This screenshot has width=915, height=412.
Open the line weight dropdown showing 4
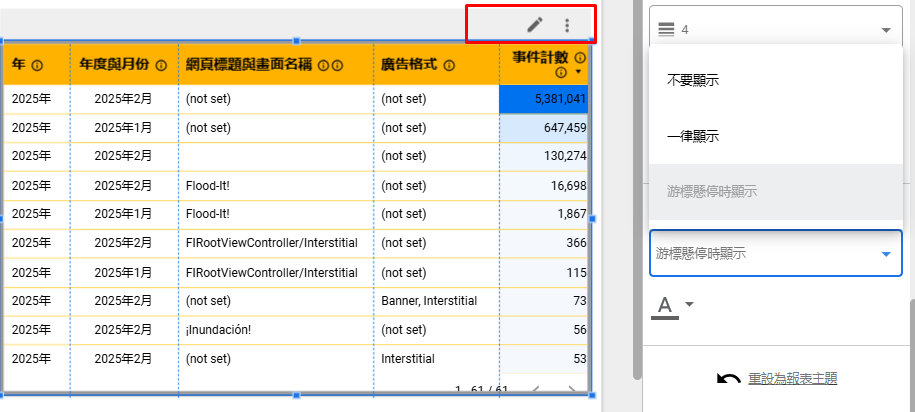775,30
